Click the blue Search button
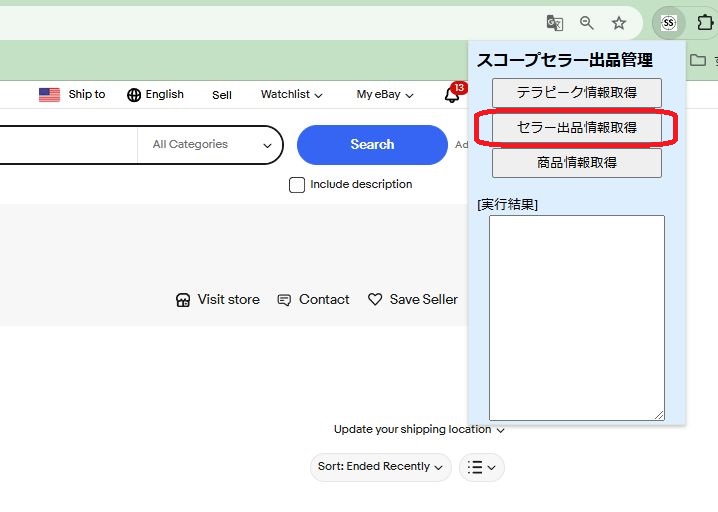Screen dimensions: 718x512 tap(372, 145)
